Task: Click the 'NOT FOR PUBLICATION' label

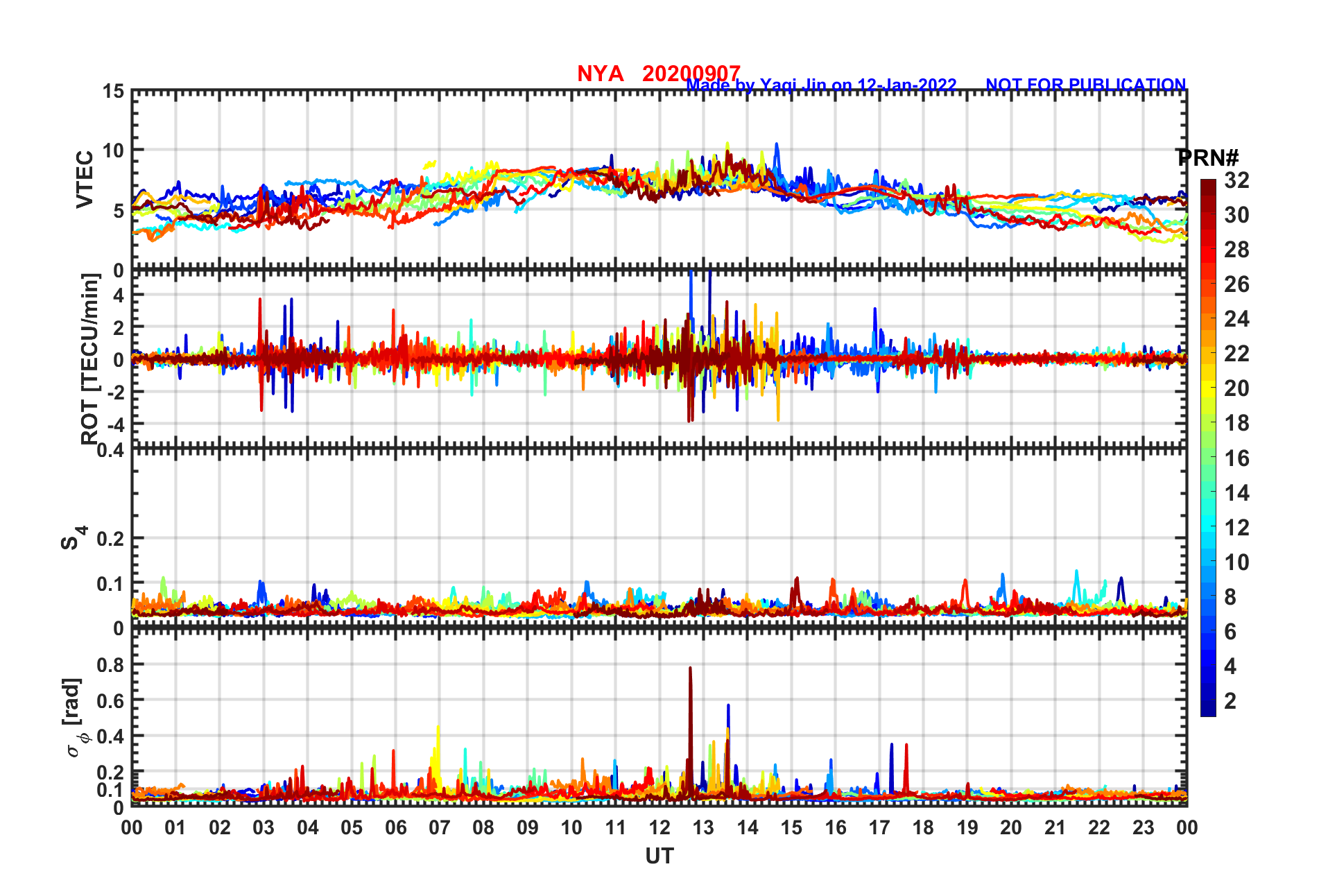Action: tap(1086, 85)
